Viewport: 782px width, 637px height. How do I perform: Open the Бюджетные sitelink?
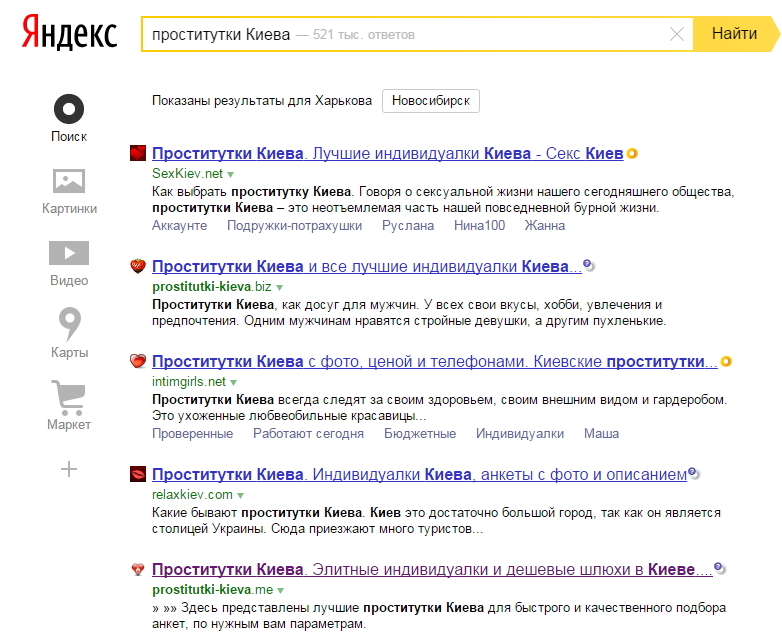click(x=420, y=433)
